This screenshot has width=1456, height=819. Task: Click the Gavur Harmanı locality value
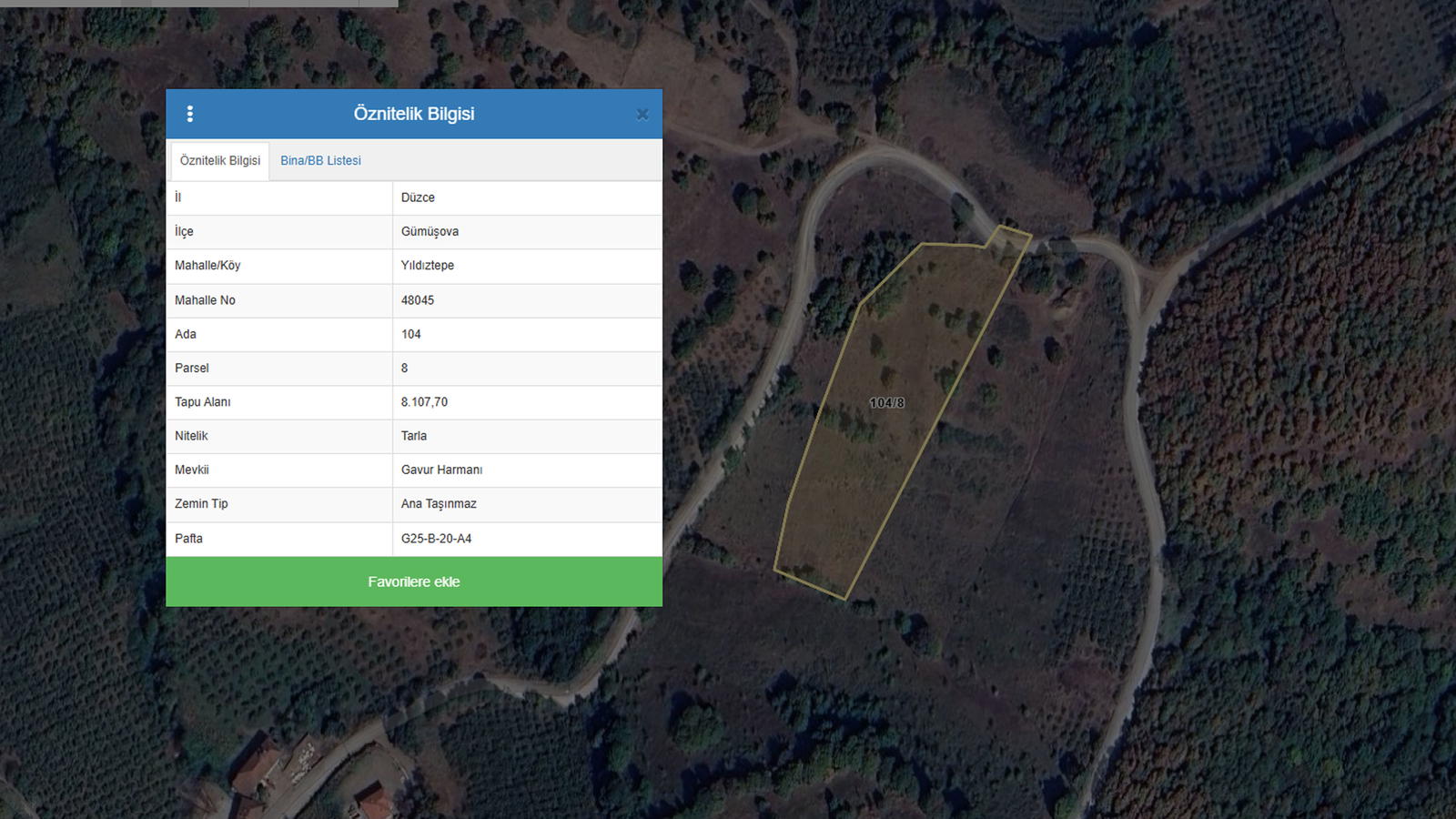click(441, 470)
